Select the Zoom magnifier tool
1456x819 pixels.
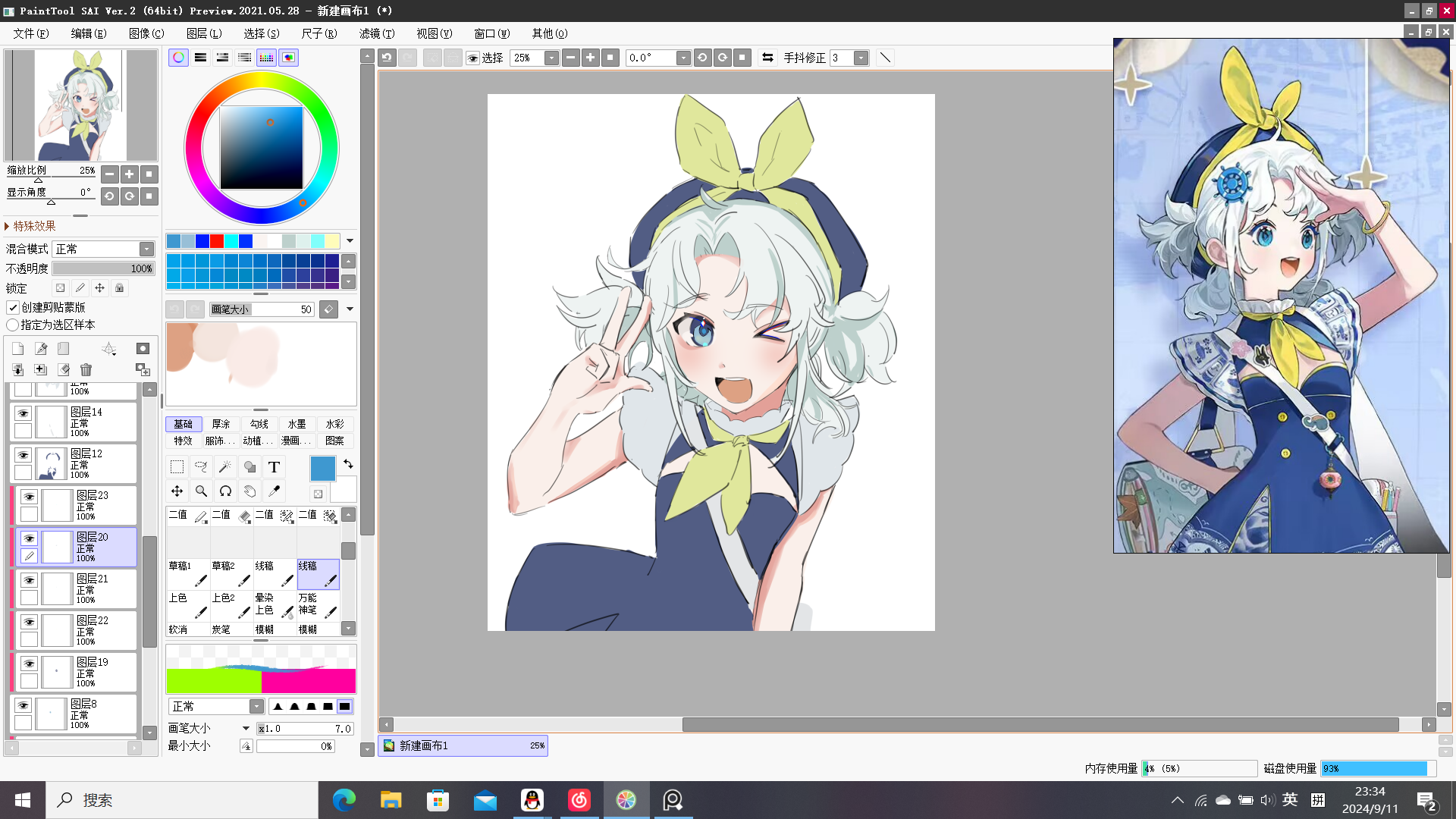(201, 491)
